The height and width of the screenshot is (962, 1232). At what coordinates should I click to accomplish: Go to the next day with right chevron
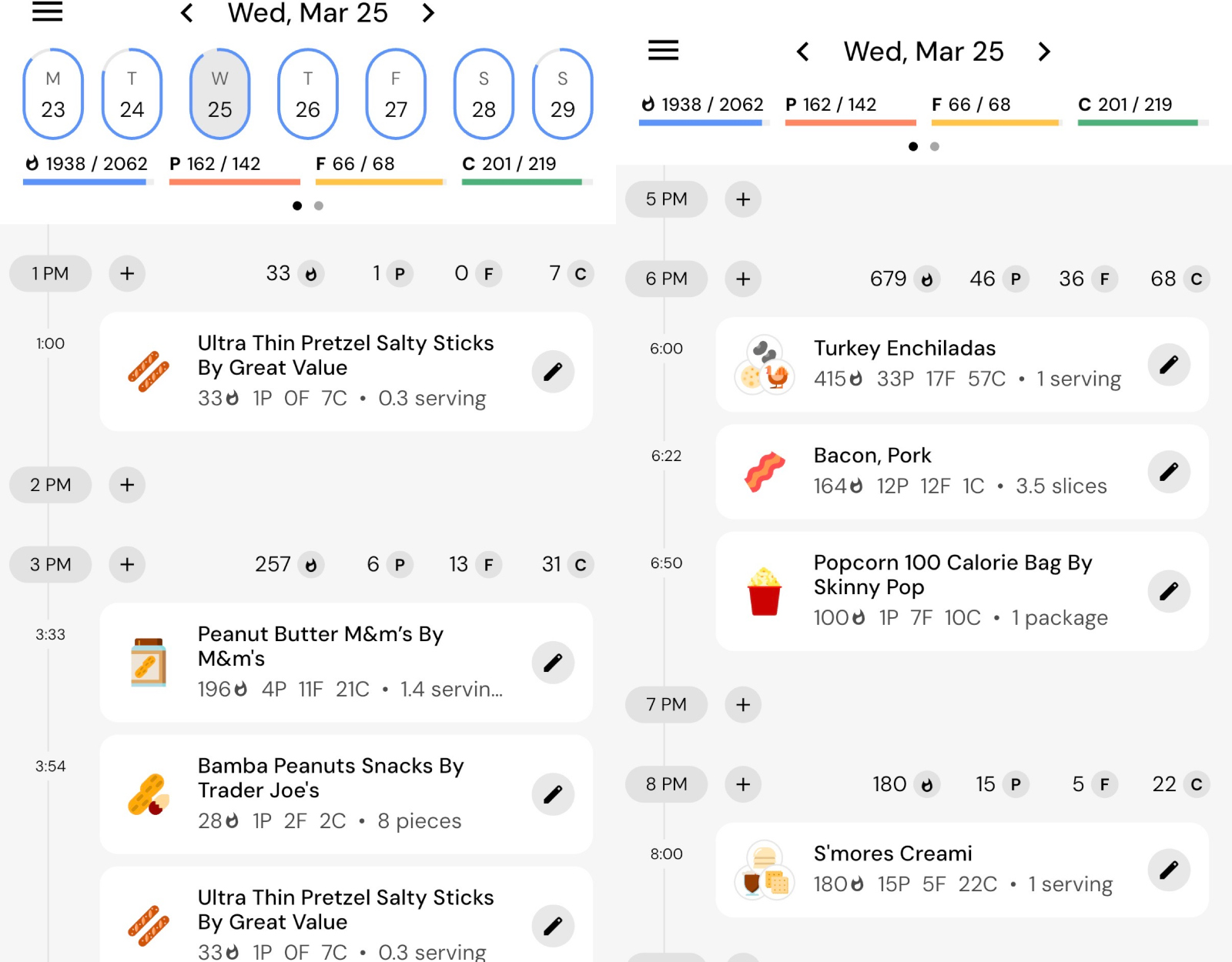point(429,12)
